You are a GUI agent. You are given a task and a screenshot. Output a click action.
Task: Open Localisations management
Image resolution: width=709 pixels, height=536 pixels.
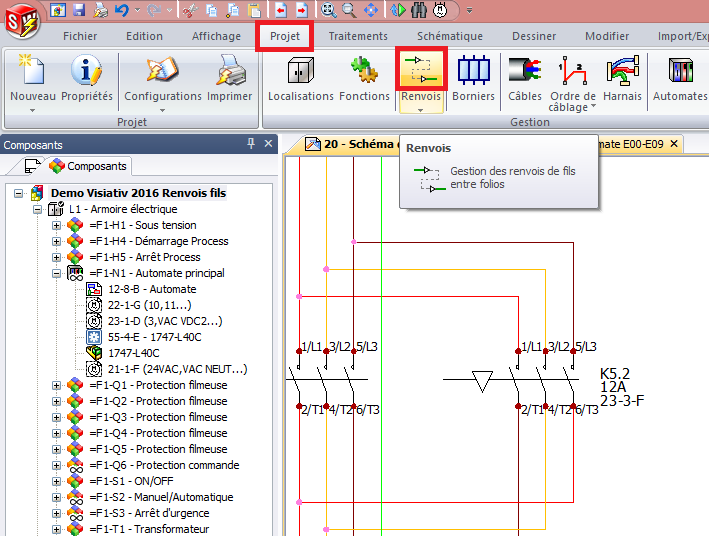(301, 77)
